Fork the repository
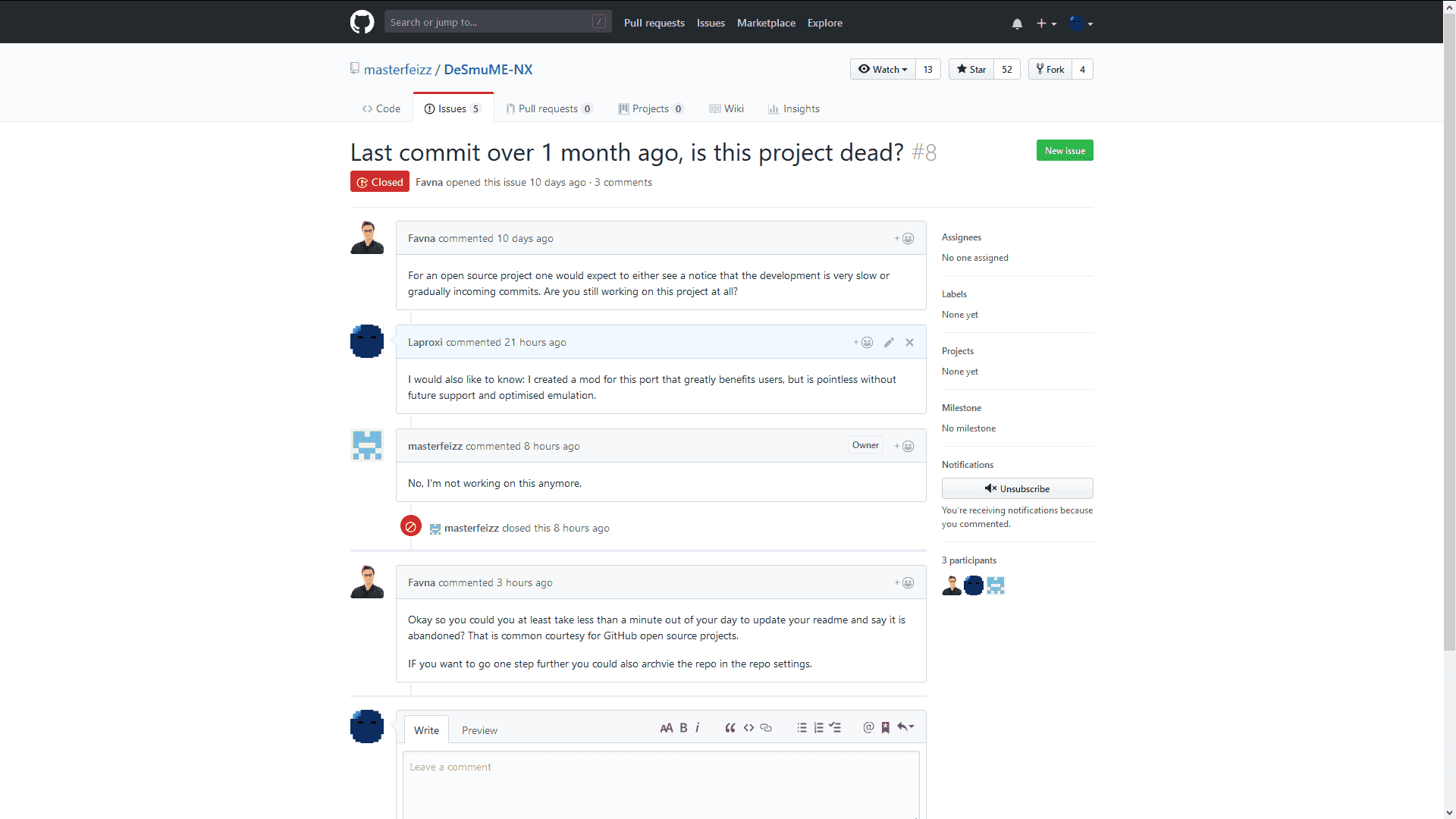The width and height of the screenshot is (1456, 819). 1050,69
